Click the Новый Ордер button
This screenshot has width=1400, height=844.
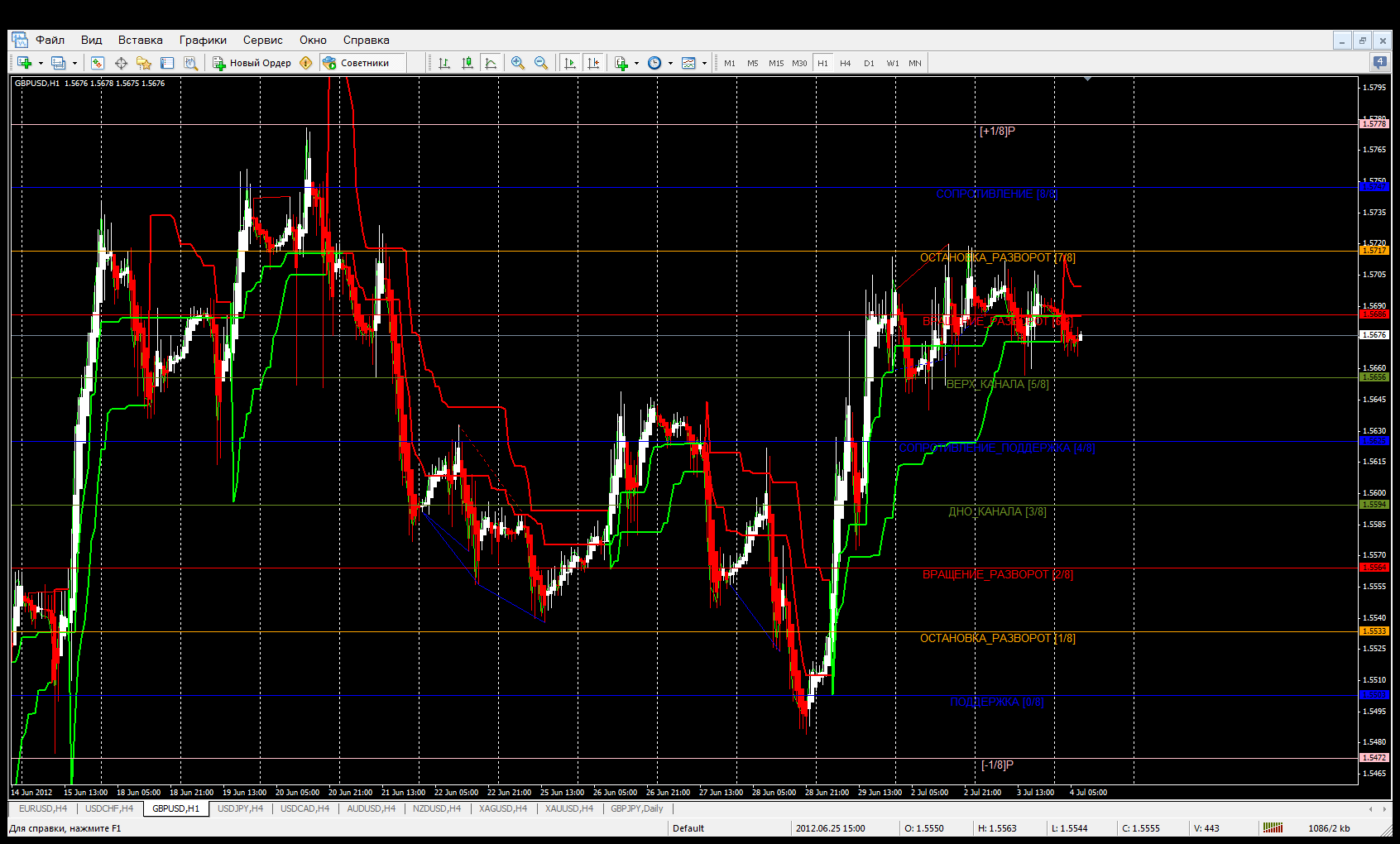click(252, 63)
